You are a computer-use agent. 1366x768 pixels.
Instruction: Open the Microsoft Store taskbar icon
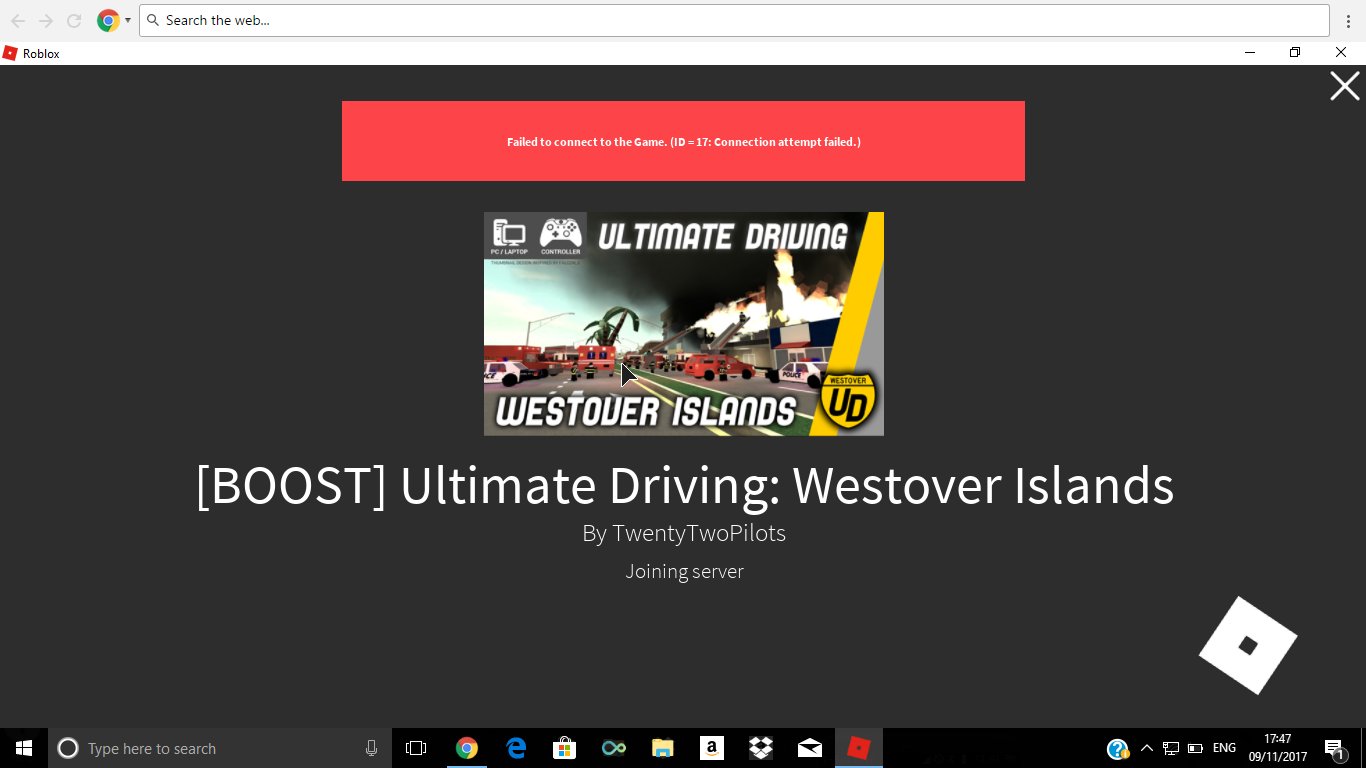[x=565, y=748]
